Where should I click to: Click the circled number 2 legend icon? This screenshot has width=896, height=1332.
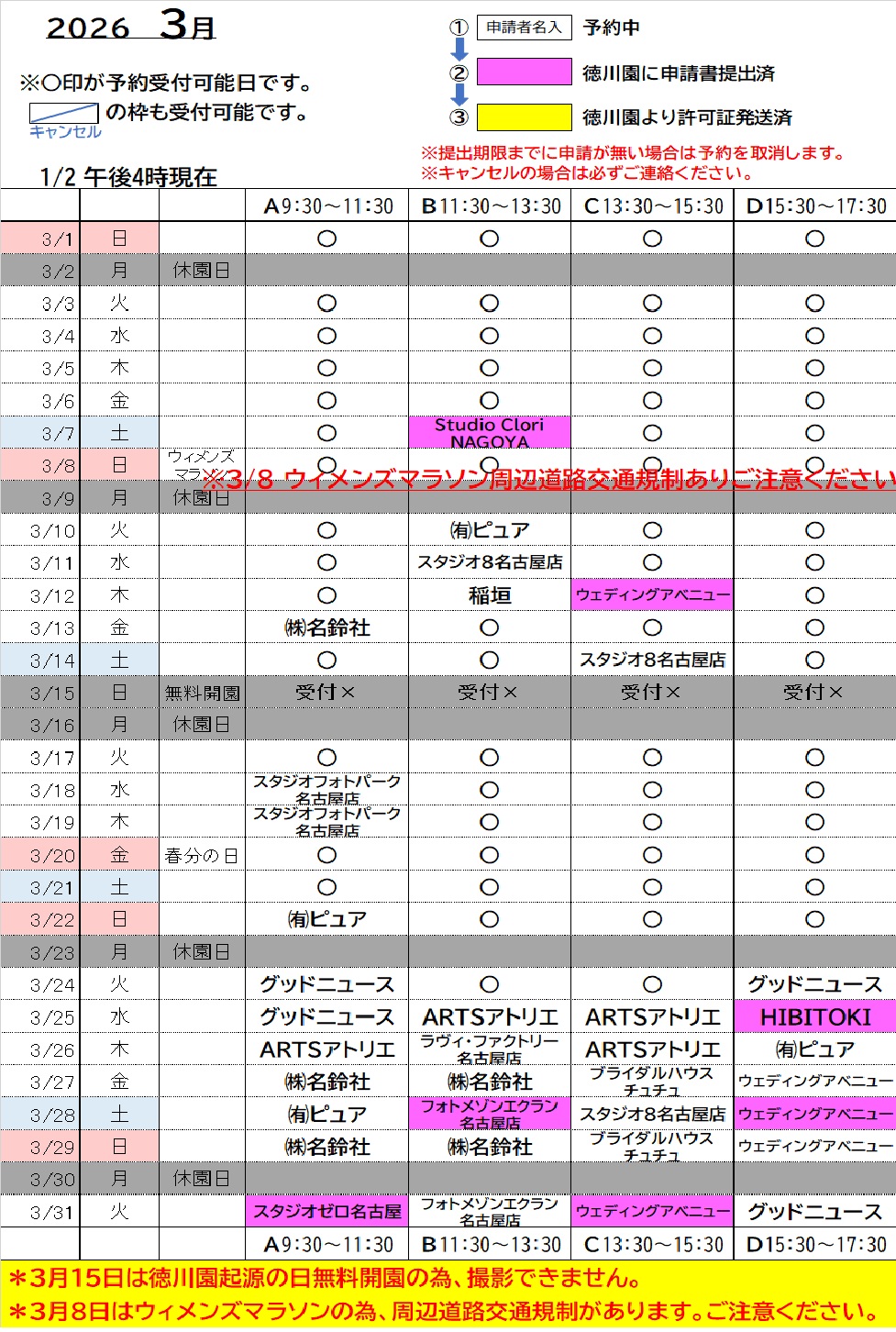[459, 72]
